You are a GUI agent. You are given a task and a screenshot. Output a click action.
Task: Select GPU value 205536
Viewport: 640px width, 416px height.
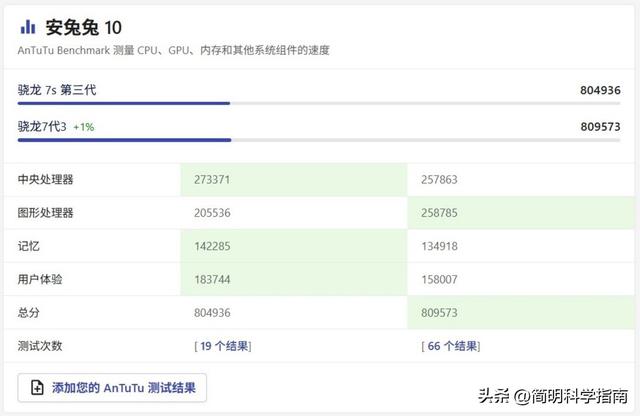[x=212, y=213]
